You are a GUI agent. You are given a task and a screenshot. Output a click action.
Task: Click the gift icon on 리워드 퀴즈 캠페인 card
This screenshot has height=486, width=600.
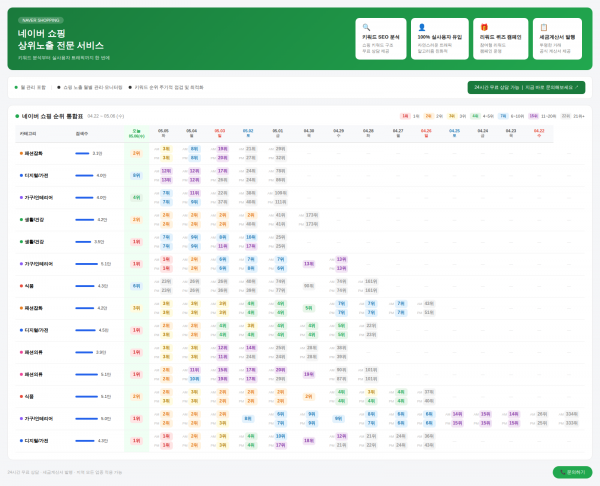pyautogui.click(x=484, y=27)
